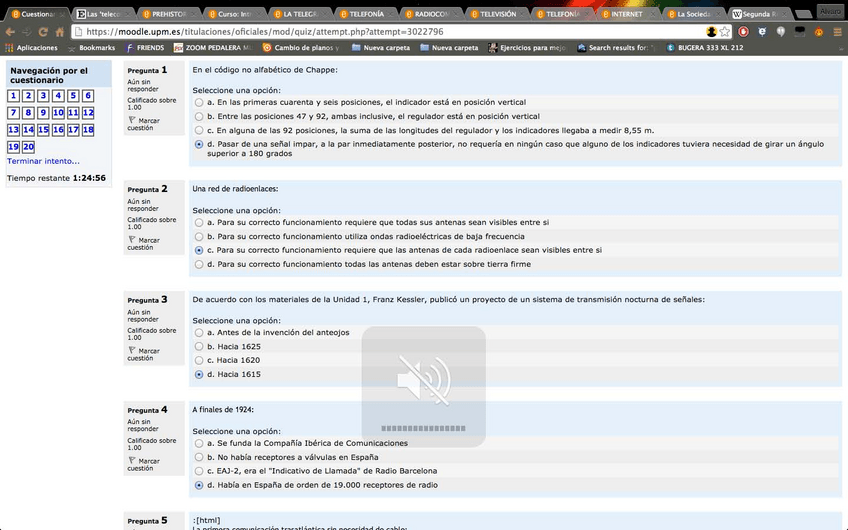Click the 'Terminar intento...' link

coord(43,161)
